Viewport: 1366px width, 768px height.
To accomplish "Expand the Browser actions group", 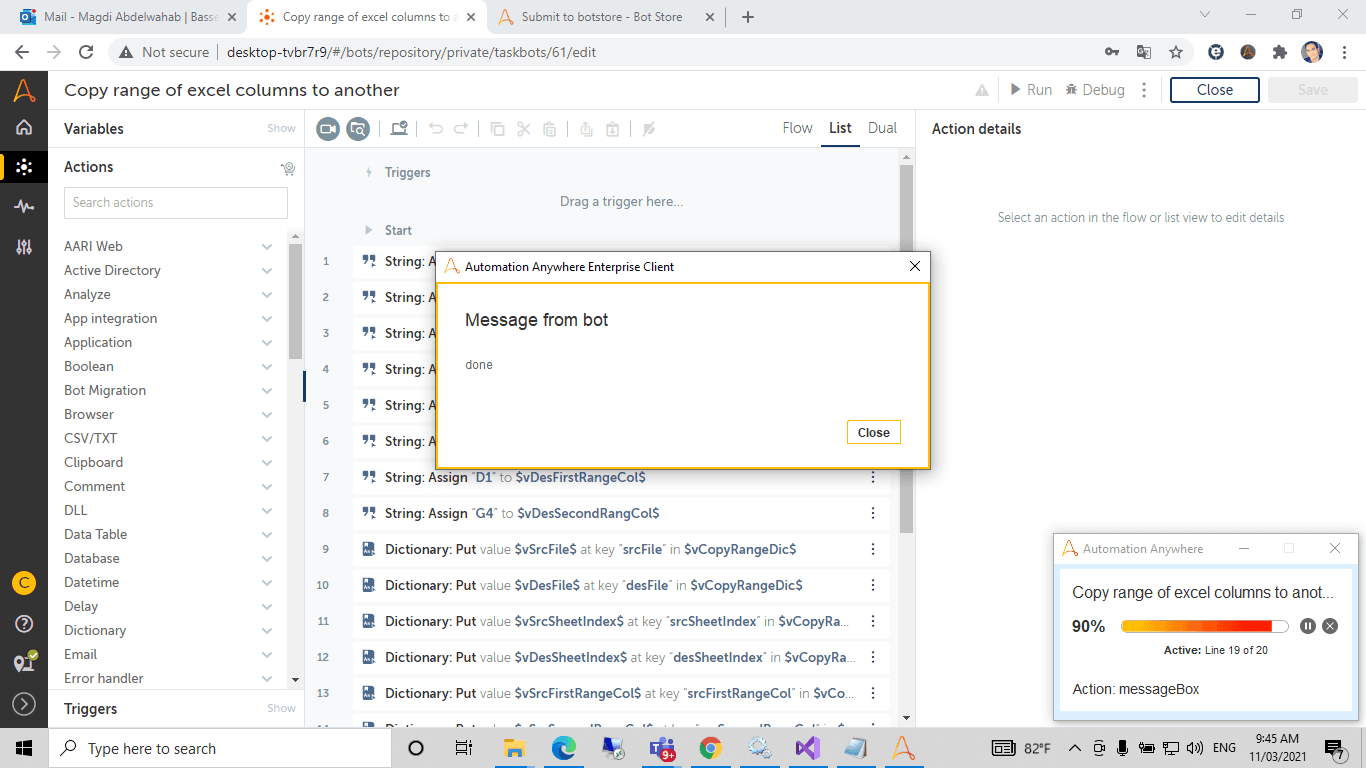I will tap(267, 414).
